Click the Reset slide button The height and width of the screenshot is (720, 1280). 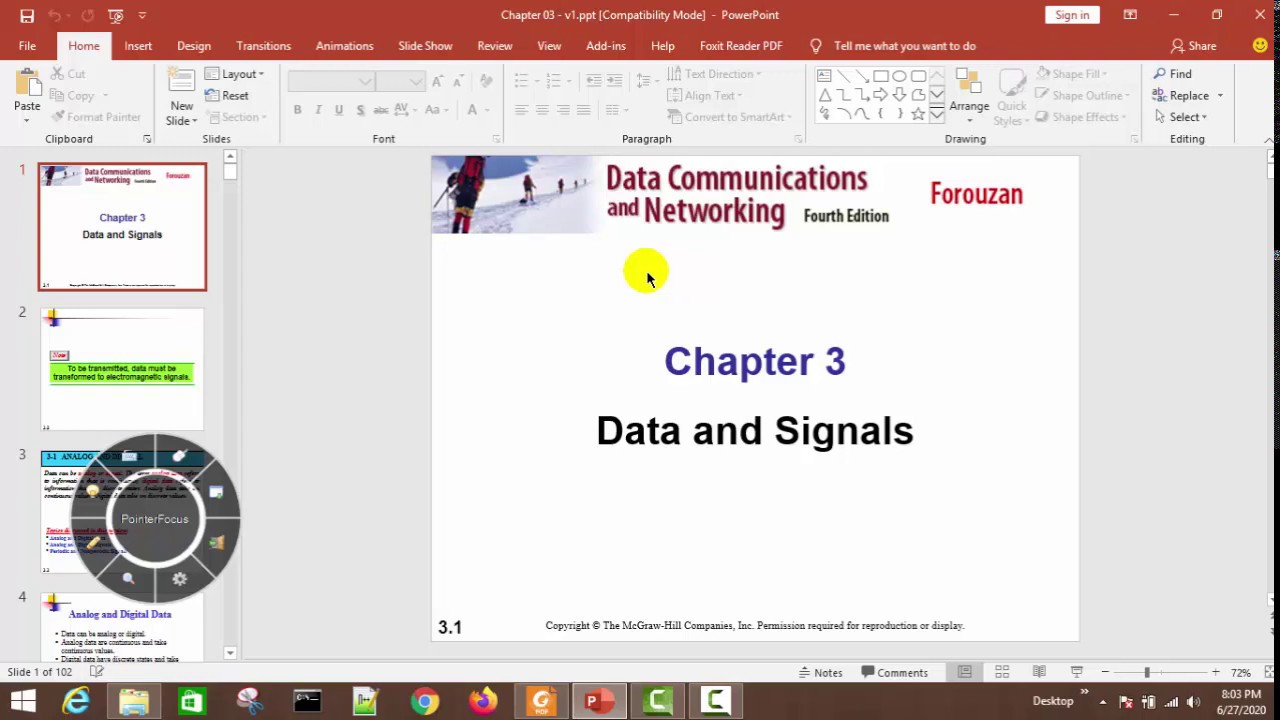[227, 95]
